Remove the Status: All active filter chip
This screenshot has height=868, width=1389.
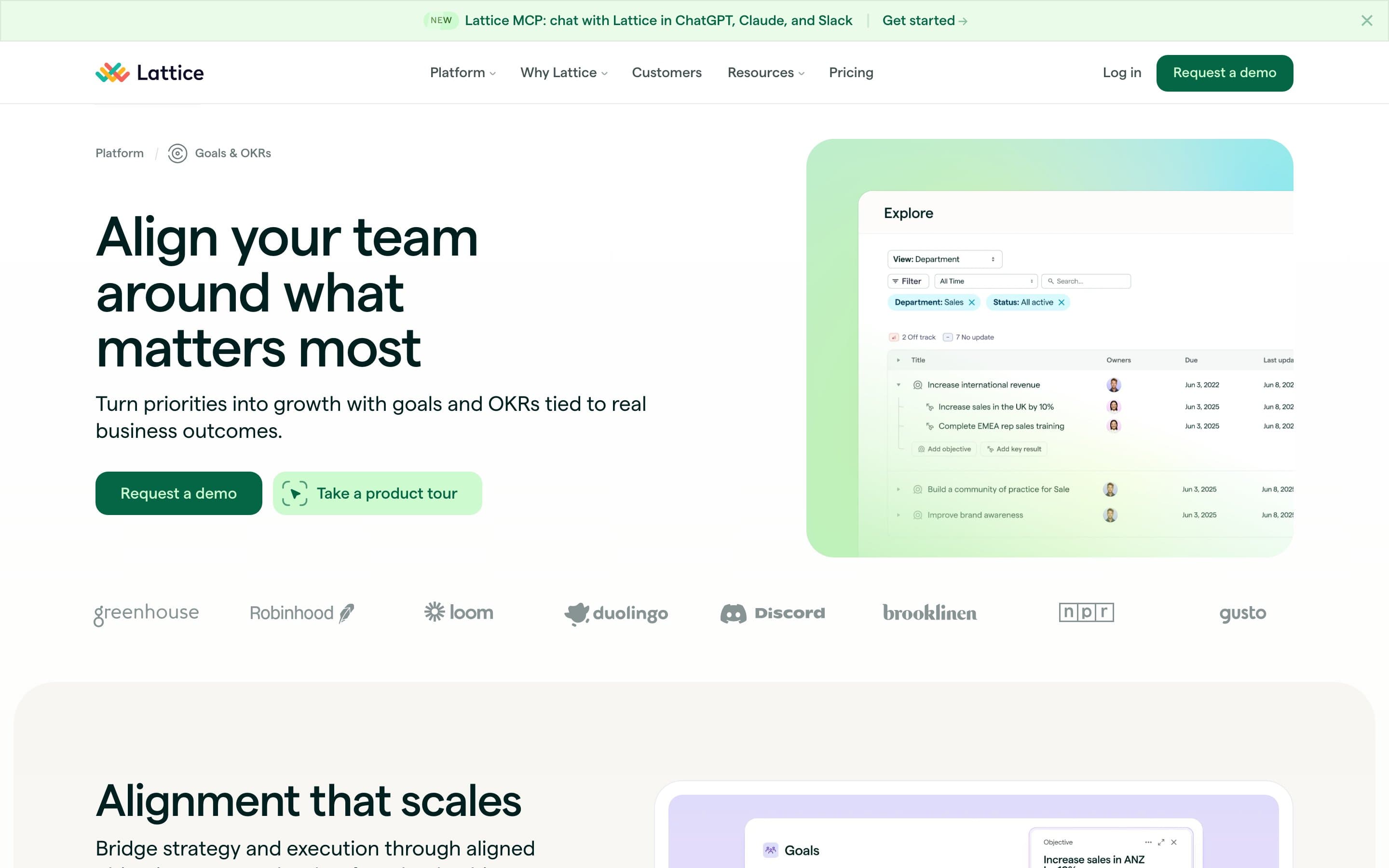coord(1061,302)
